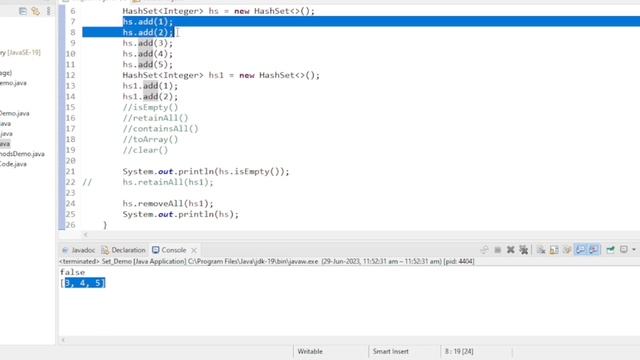Click the terminated Set_Demo launch description

pos(267,261)
